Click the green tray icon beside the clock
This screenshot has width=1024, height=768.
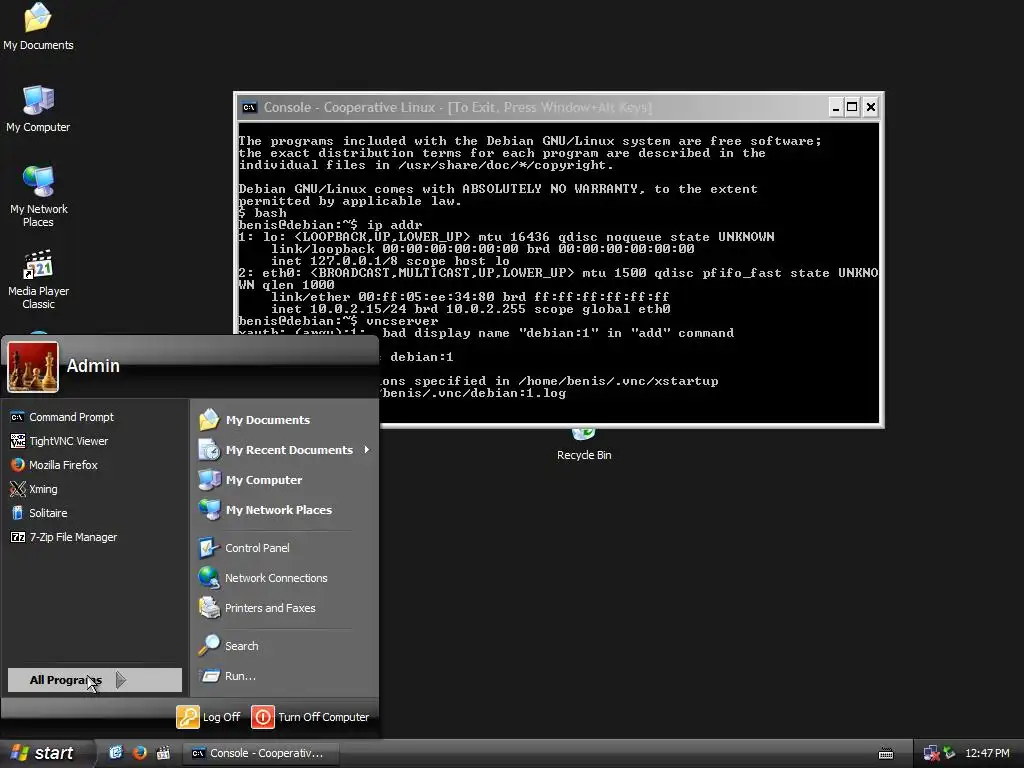pyautogui.click(x=949, y=753)
